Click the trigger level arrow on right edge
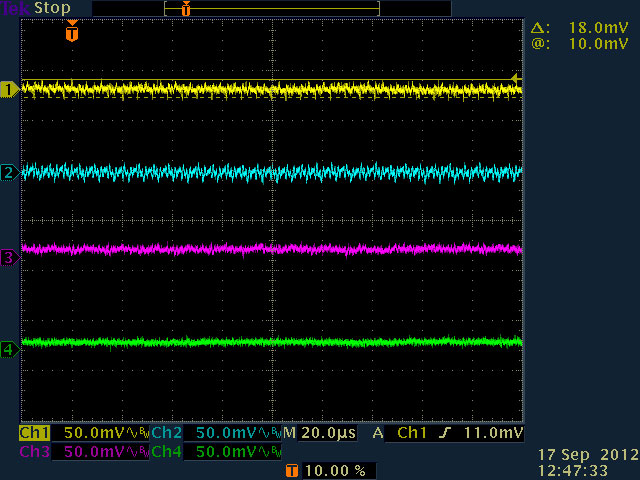The height and width of the screenshot is (480, 640). pyautogui.click(x=516, y=78)
